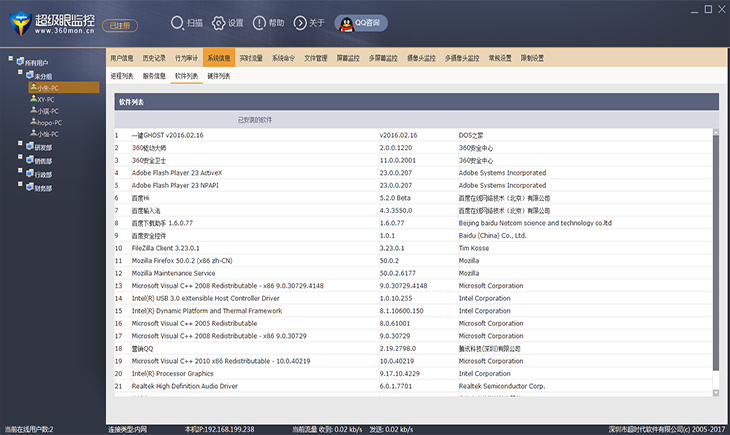Click the 已注册 registered button
The height and width of the screenshot is (435, 730).
(x=116, y=24)
